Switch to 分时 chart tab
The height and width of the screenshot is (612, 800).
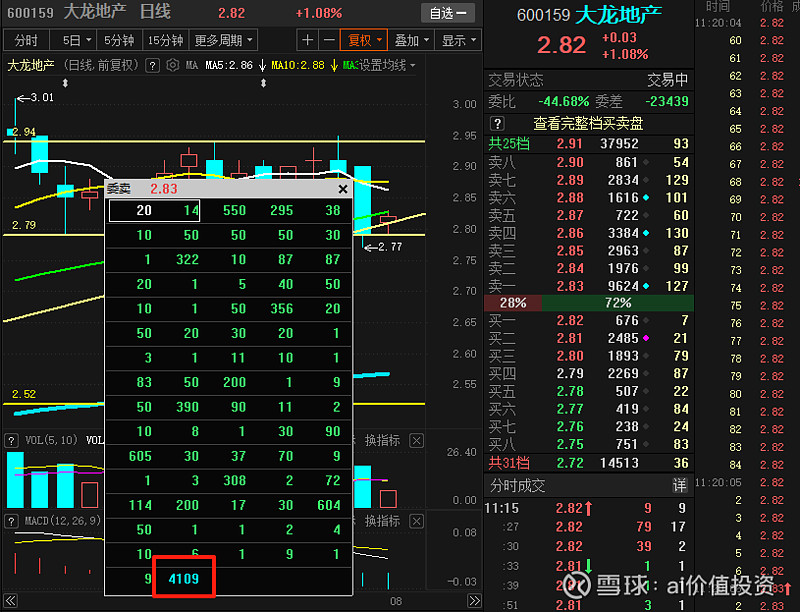(x=26, y=40)
